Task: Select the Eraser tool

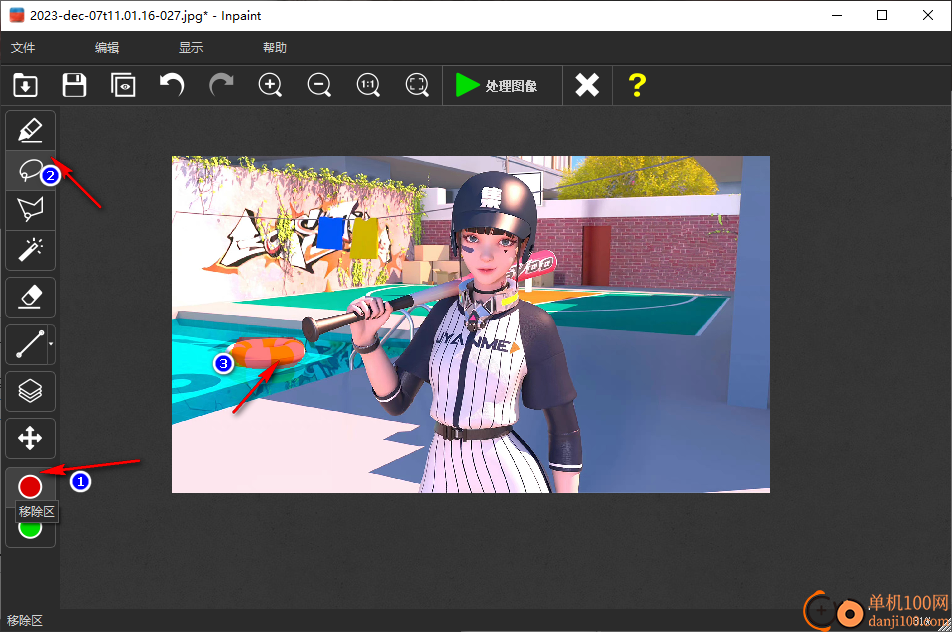Action: (x=30, y=297)
